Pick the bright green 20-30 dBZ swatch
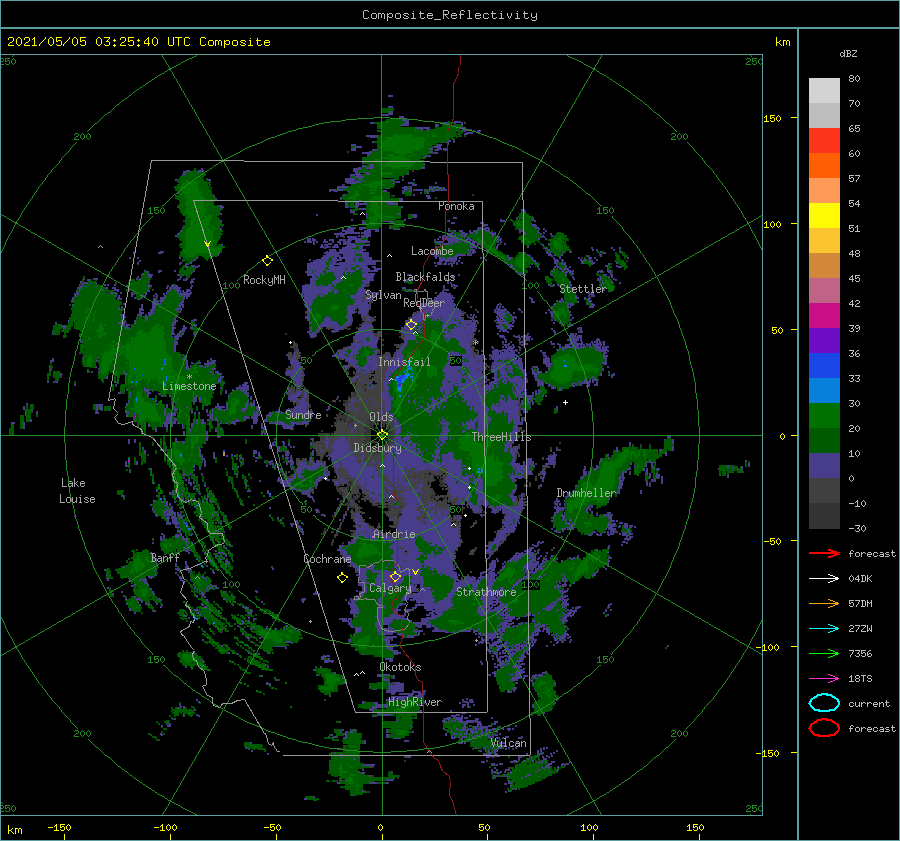Viewport: 900px width, 841px height. point(824,415)
